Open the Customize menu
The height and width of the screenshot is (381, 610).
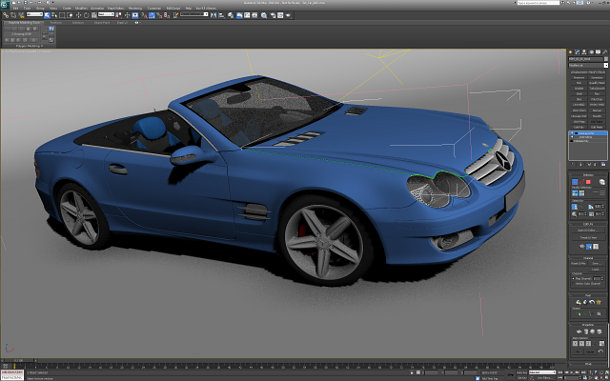pos(154,8)
